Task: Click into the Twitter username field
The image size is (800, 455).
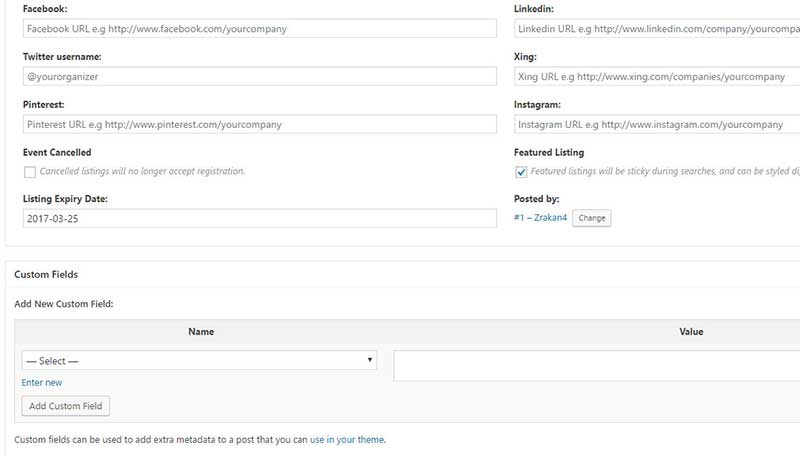Action: pyautogui.click(x=259, y=76)
